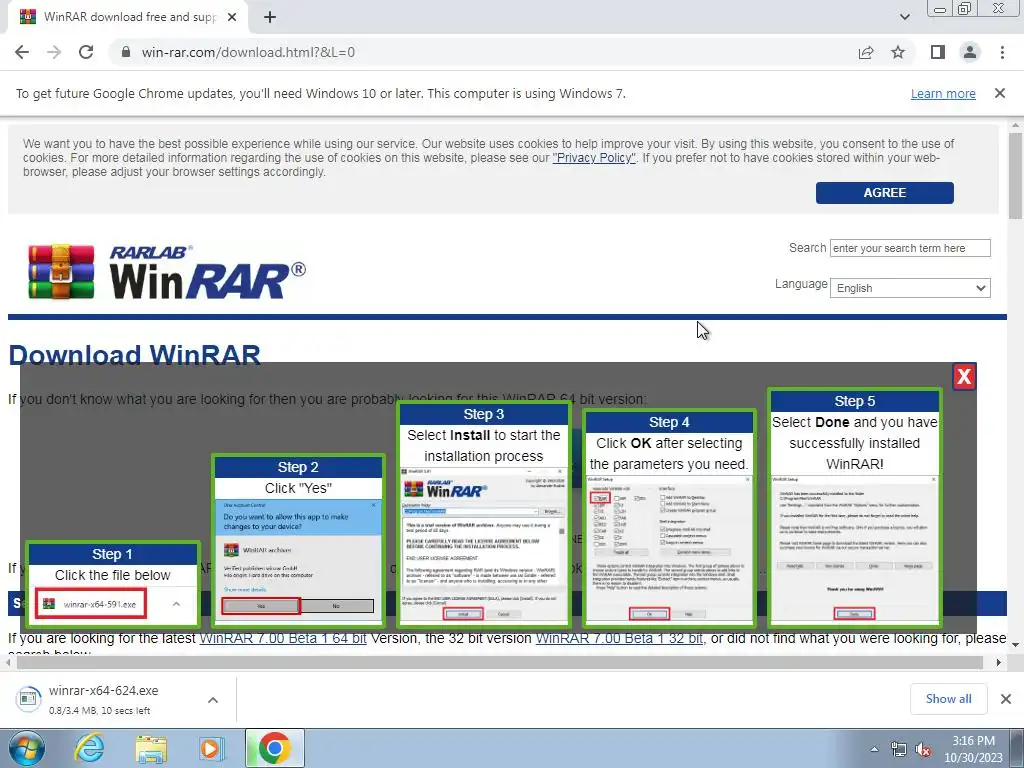Open WinRAR 7.00 Beta 1 64 bit link
This screenshot has width=1024, height=768.
(283, 638)
